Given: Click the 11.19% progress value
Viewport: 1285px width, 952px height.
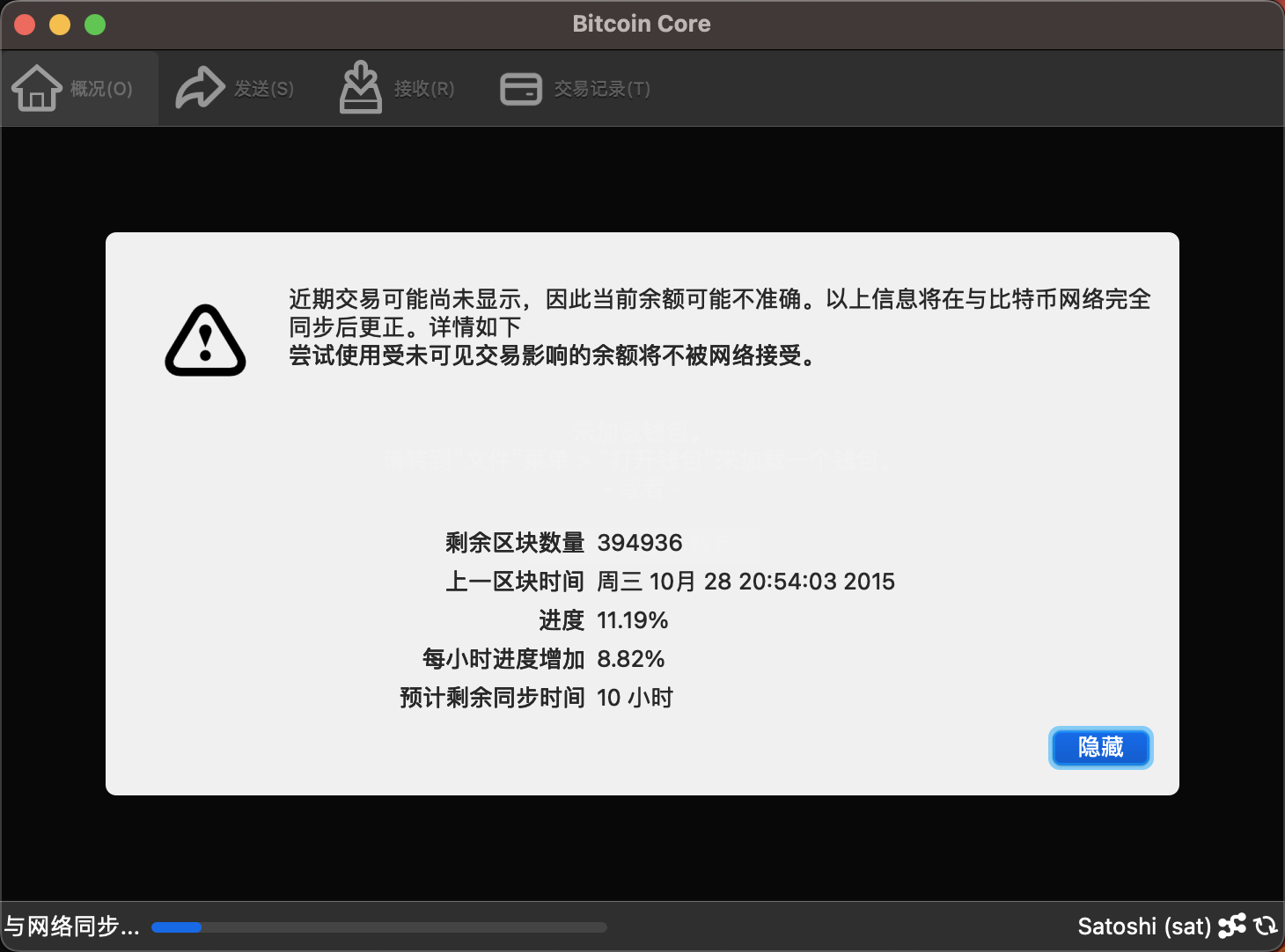Looking at the screenshot, I should point(633,620).
